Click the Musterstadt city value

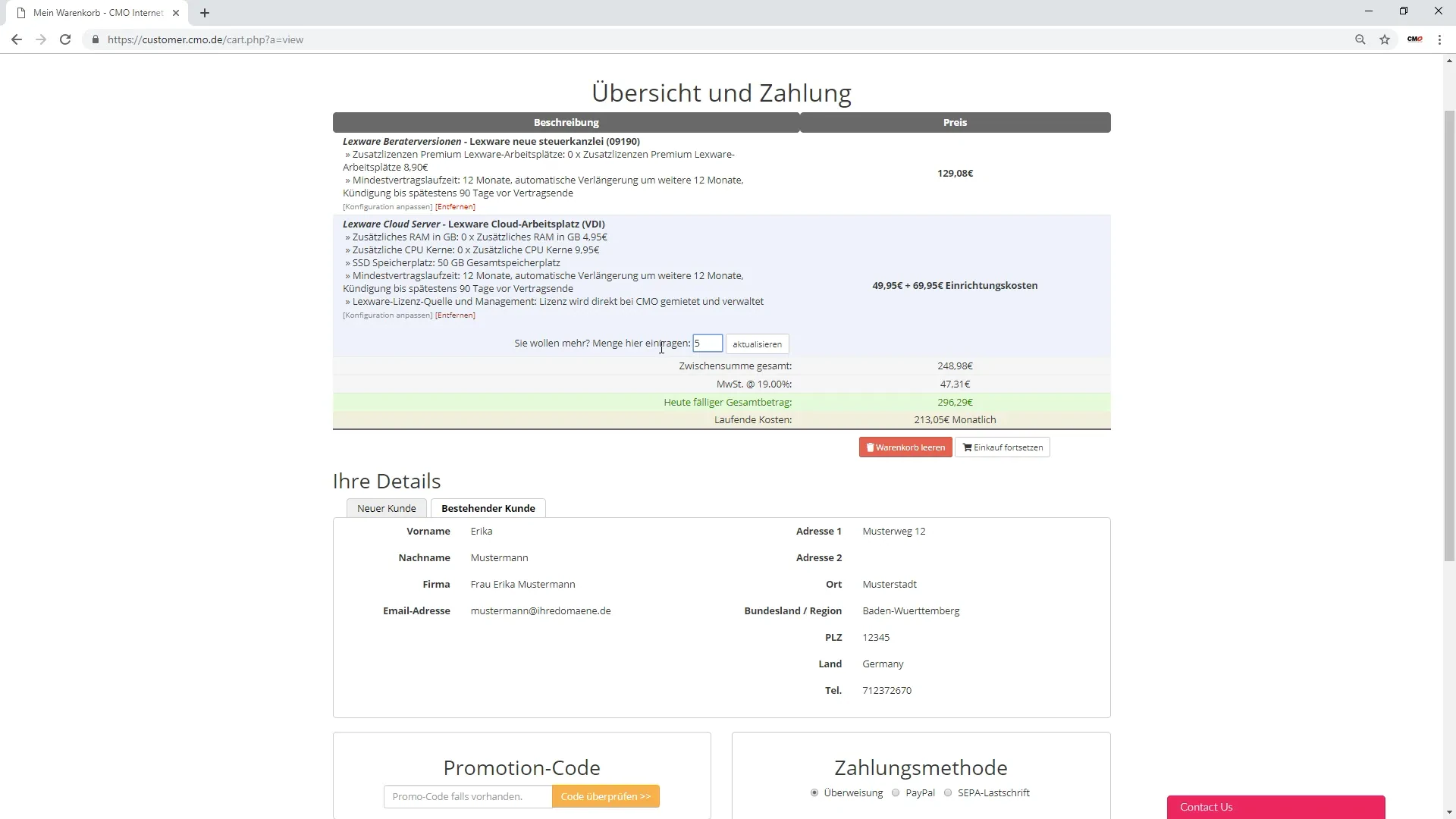coord(890,585)
